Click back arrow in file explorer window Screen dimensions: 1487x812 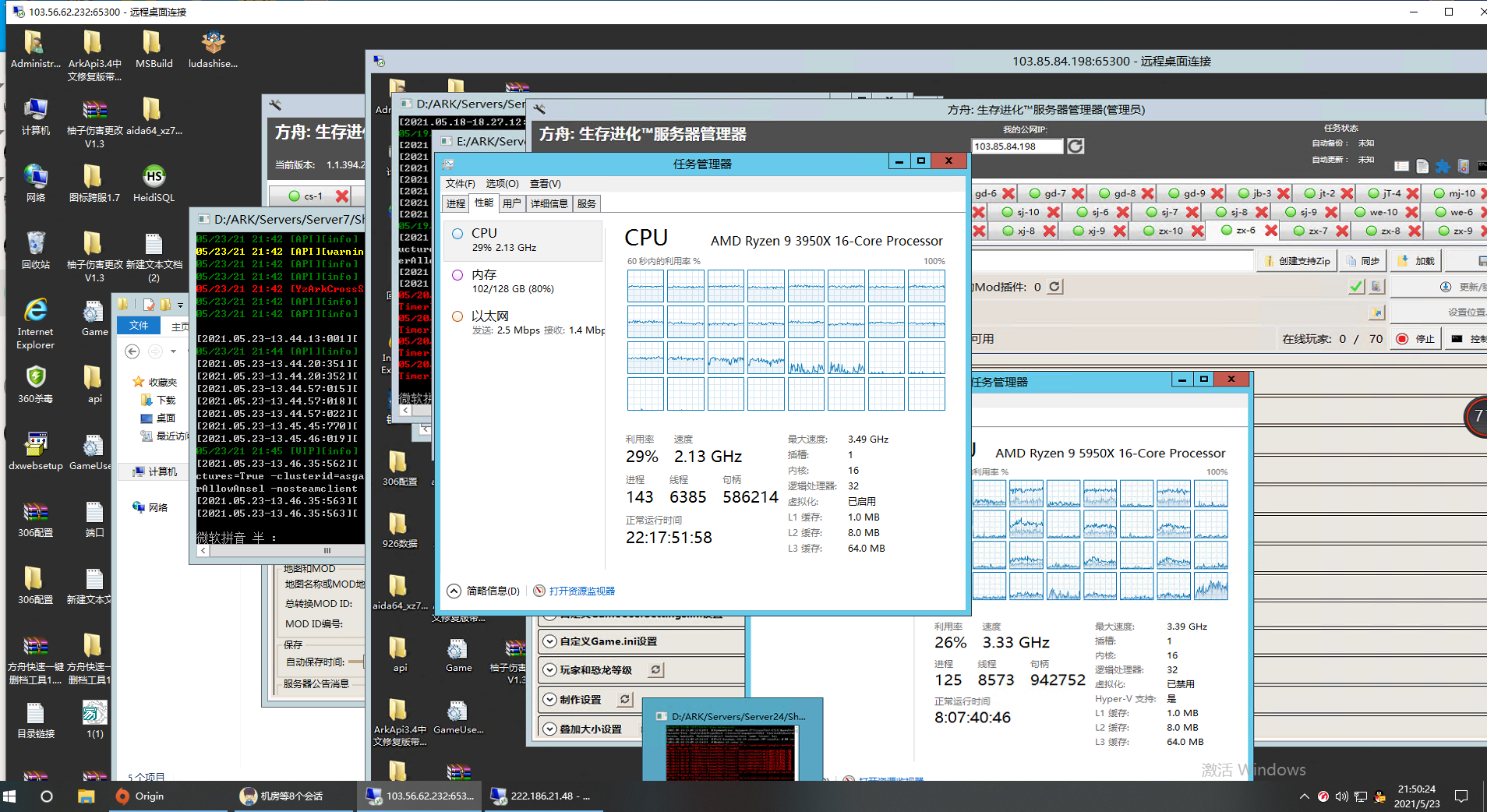pos(132,351)
